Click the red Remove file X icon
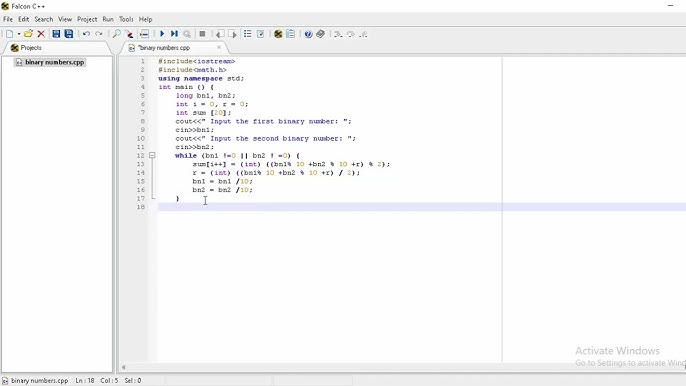The width and height of the screenshot is (686, 386). [x=41, y=34]
